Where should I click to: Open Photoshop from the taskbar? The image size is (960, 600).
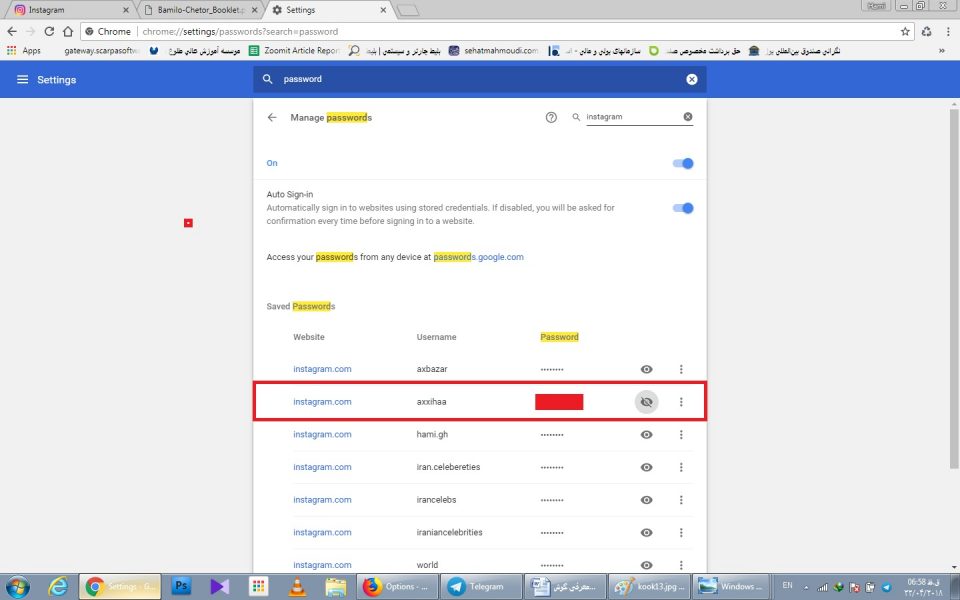182,586
